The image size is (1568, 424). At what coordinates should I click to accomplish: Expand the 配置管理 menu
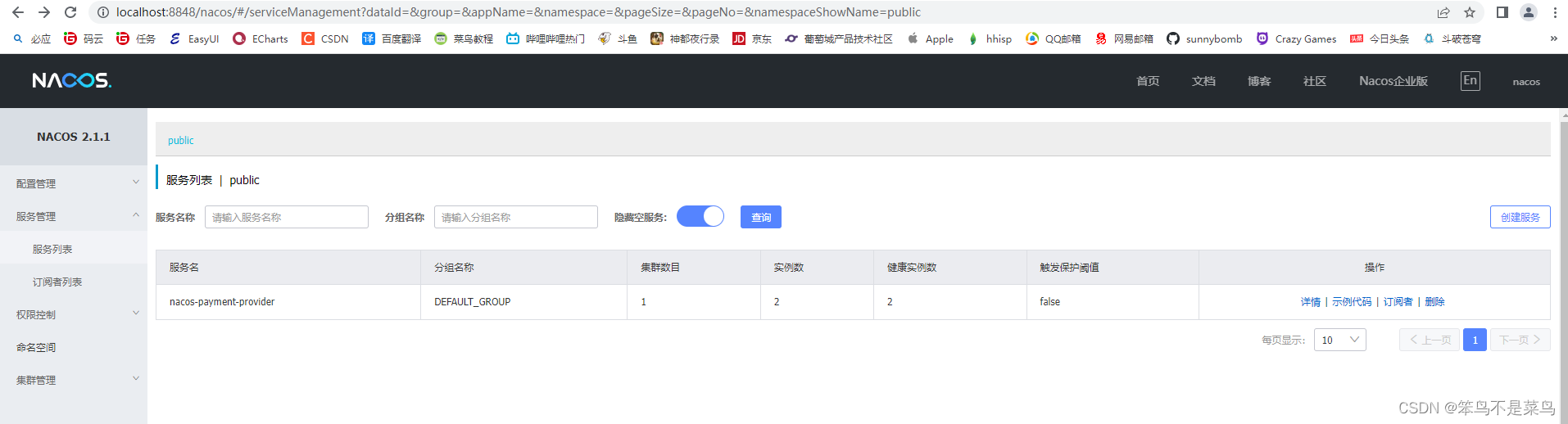(x=74, y=183)
